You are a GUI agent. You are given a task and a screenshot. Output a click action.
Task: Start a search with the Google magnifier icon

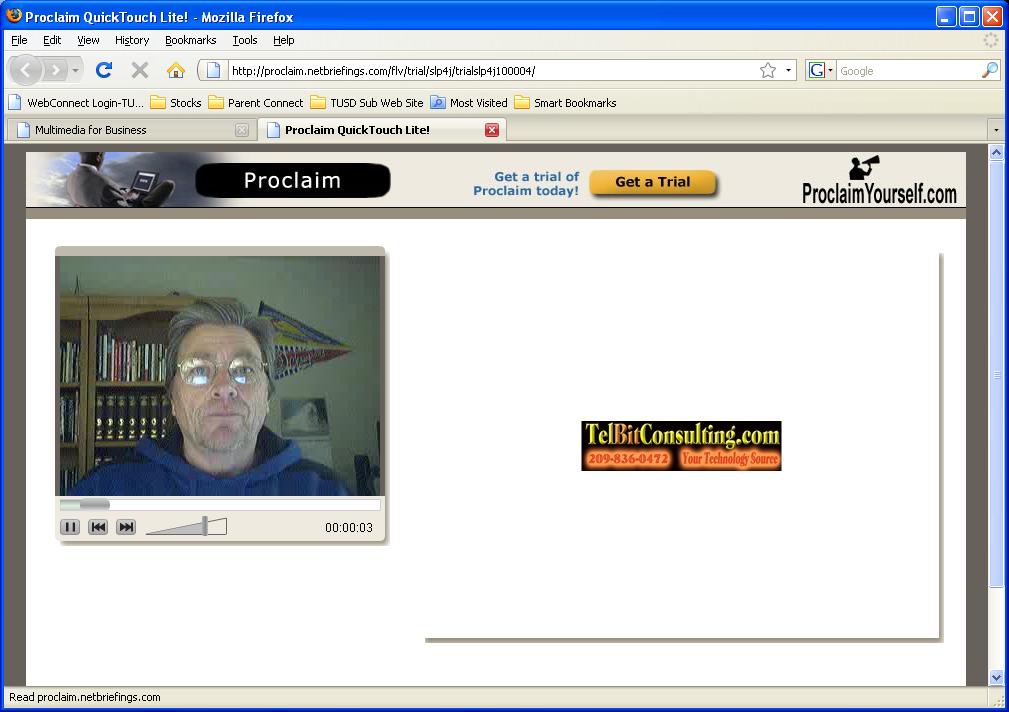pyautogui.click(x=988, y=70)
